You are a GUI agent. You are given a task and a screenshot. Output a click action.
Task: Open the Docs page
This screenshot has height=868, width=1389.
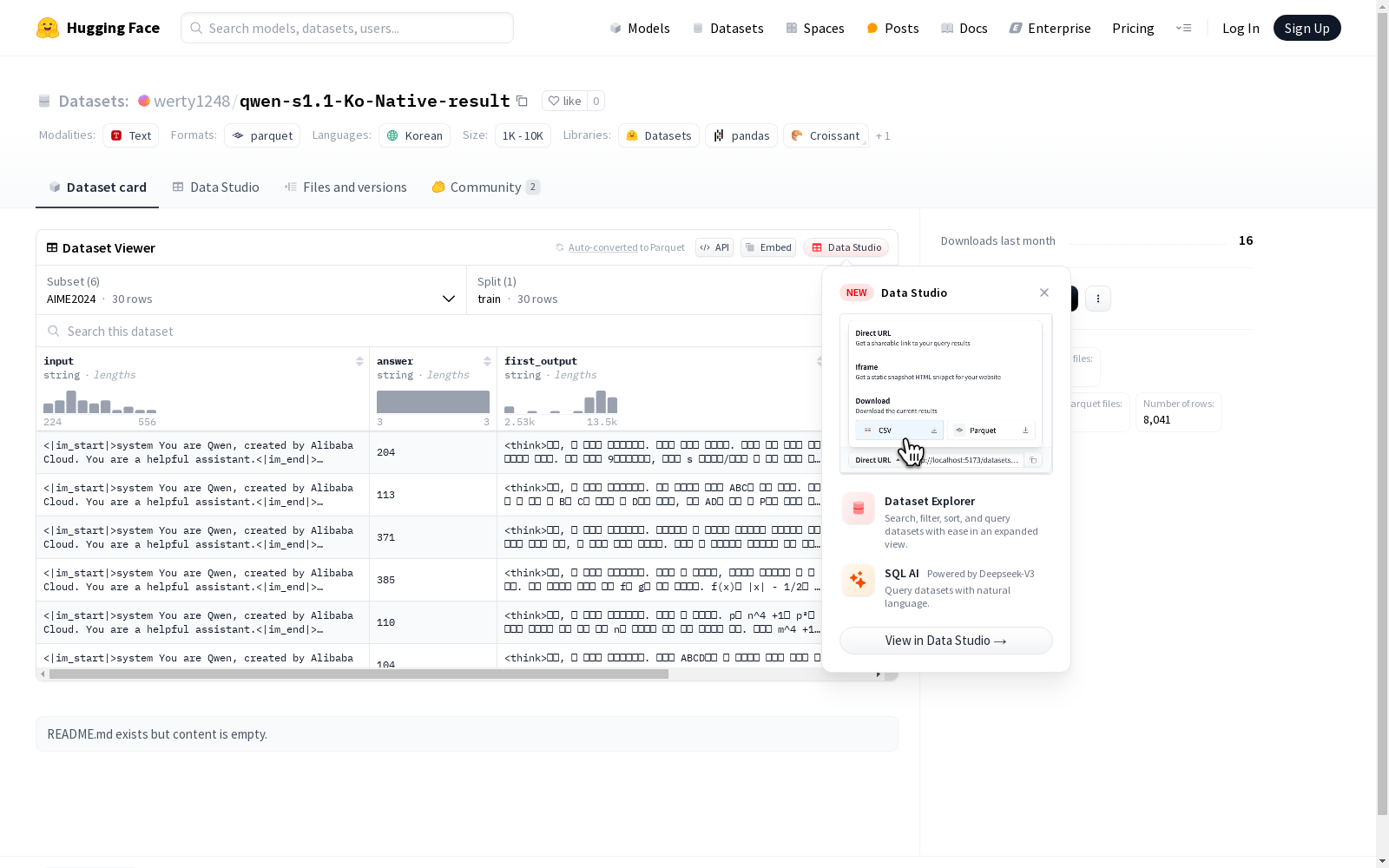964,28
